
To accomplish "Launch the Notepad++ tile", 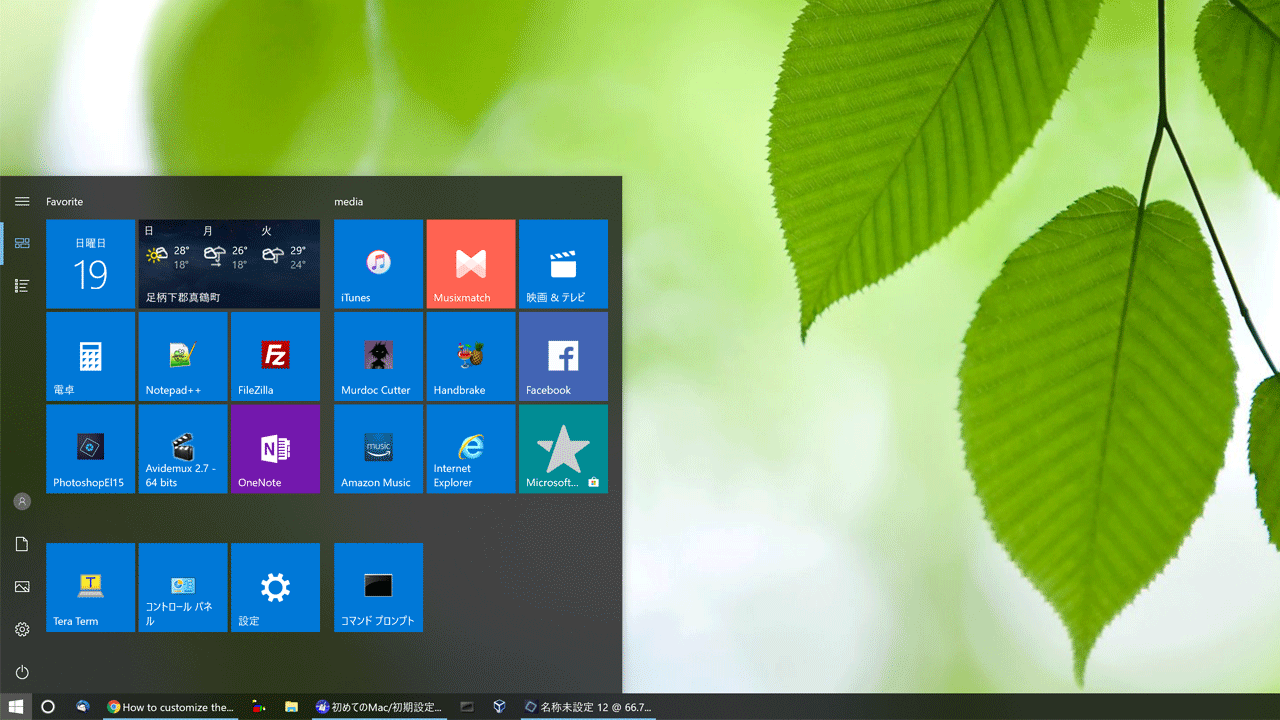I will tap(183, 356).
